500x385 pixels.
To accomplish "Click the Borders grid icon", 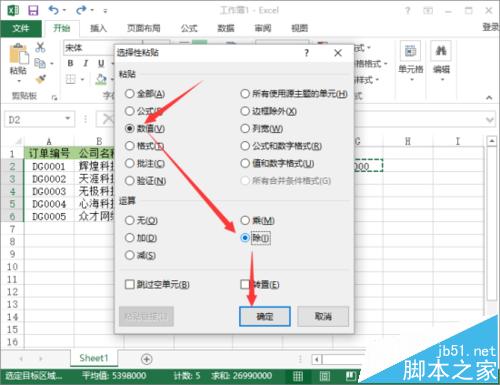I will coord(71,79).
